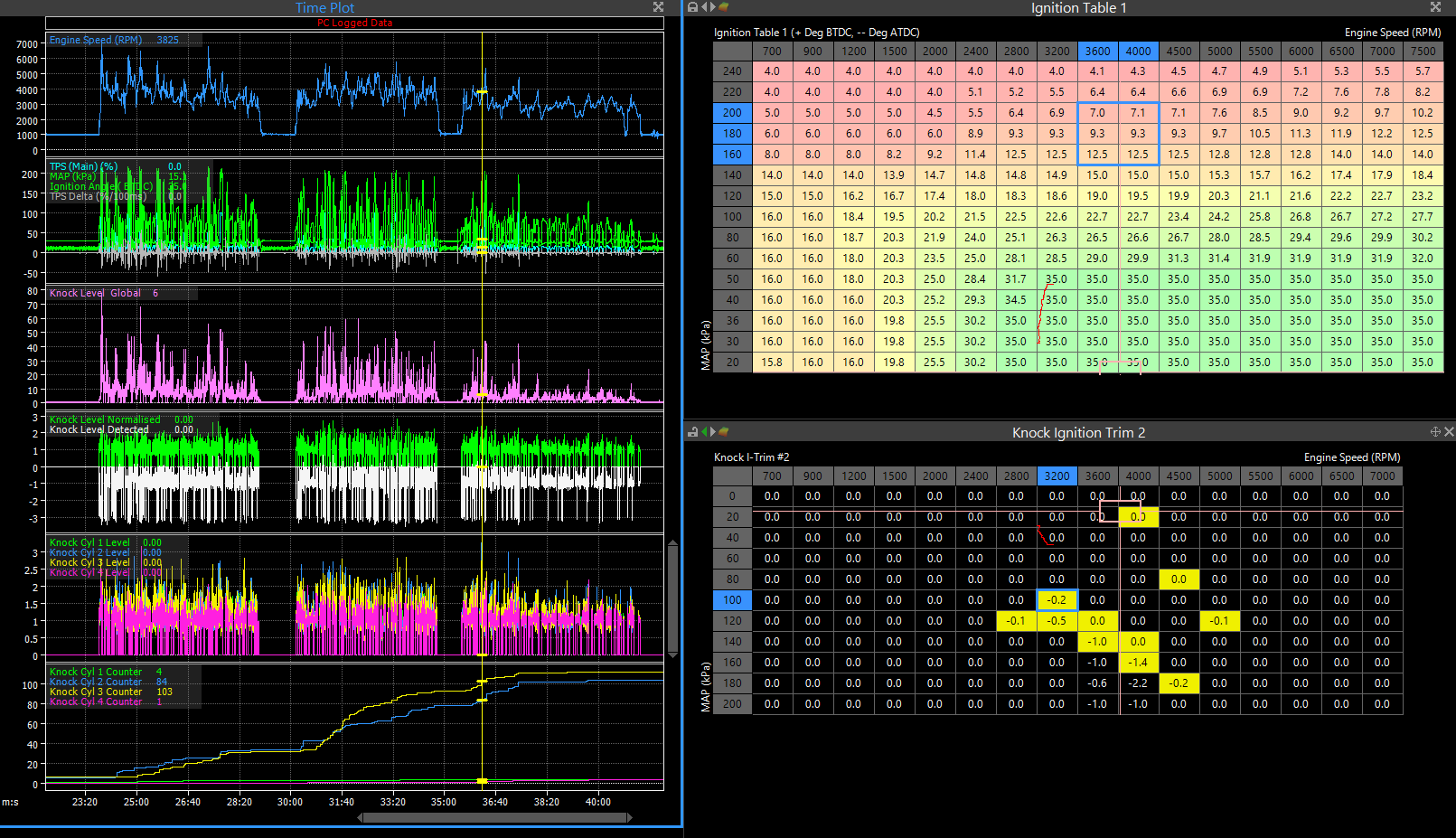Toggle the lock icon on Knock Ignition Trim 2
The height and width of the screenshot is (838, 1456).
[692, 432]
